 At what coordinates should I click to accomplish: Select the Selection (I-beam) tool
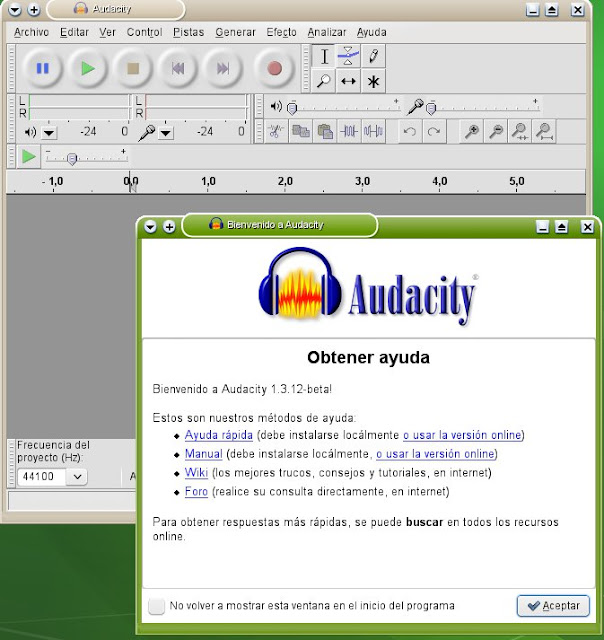pos(324,56)
